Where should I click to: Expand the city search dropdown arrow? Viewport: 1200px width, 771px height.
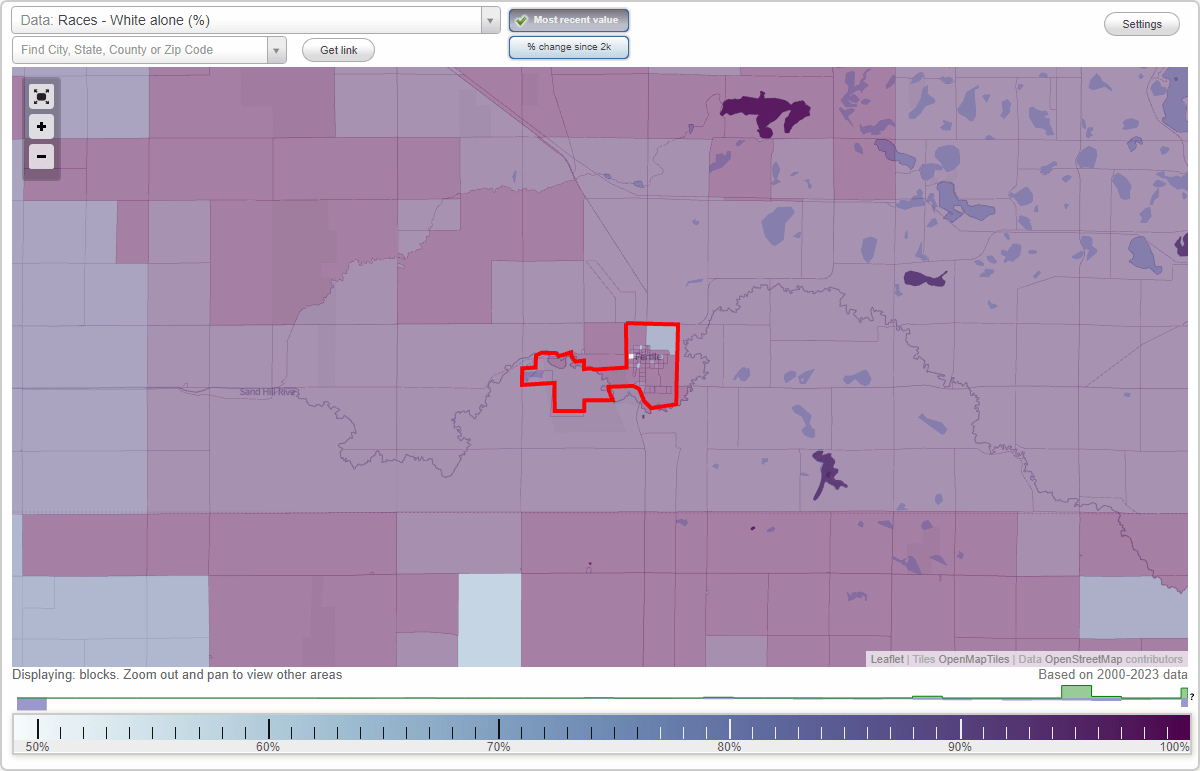(x=277, y=50)
